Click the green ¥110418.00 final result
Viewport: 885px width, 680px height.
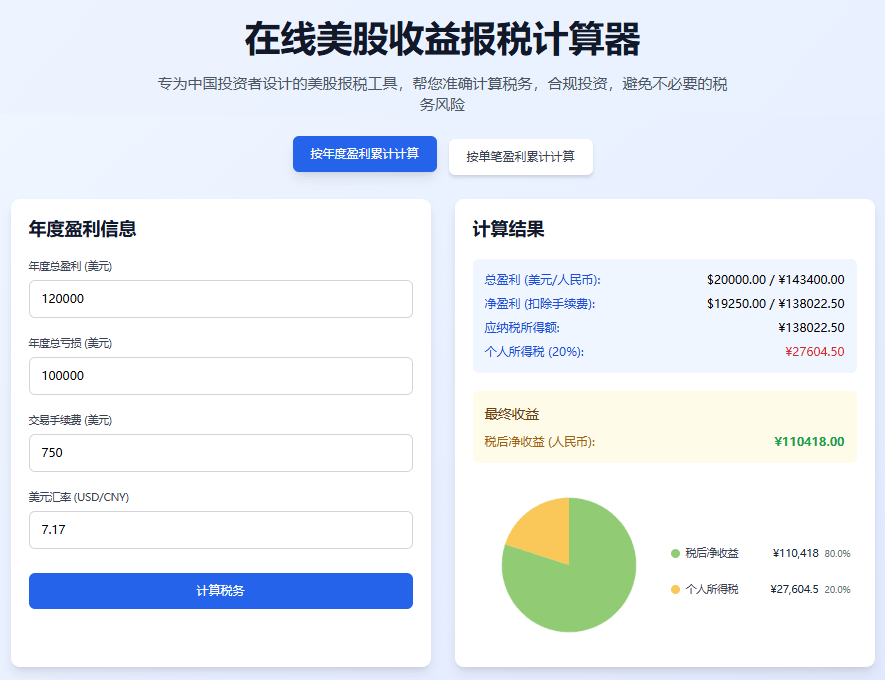[x=808, y=441]
